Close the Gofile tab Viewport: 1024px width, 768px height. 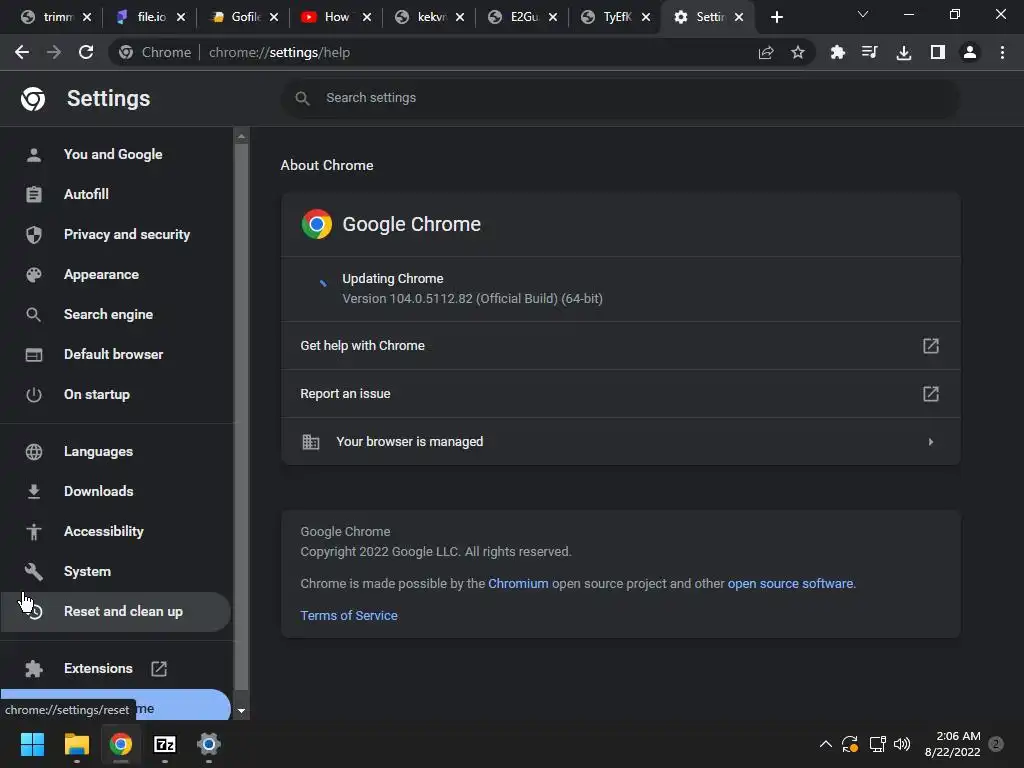(x=274, y=17)
